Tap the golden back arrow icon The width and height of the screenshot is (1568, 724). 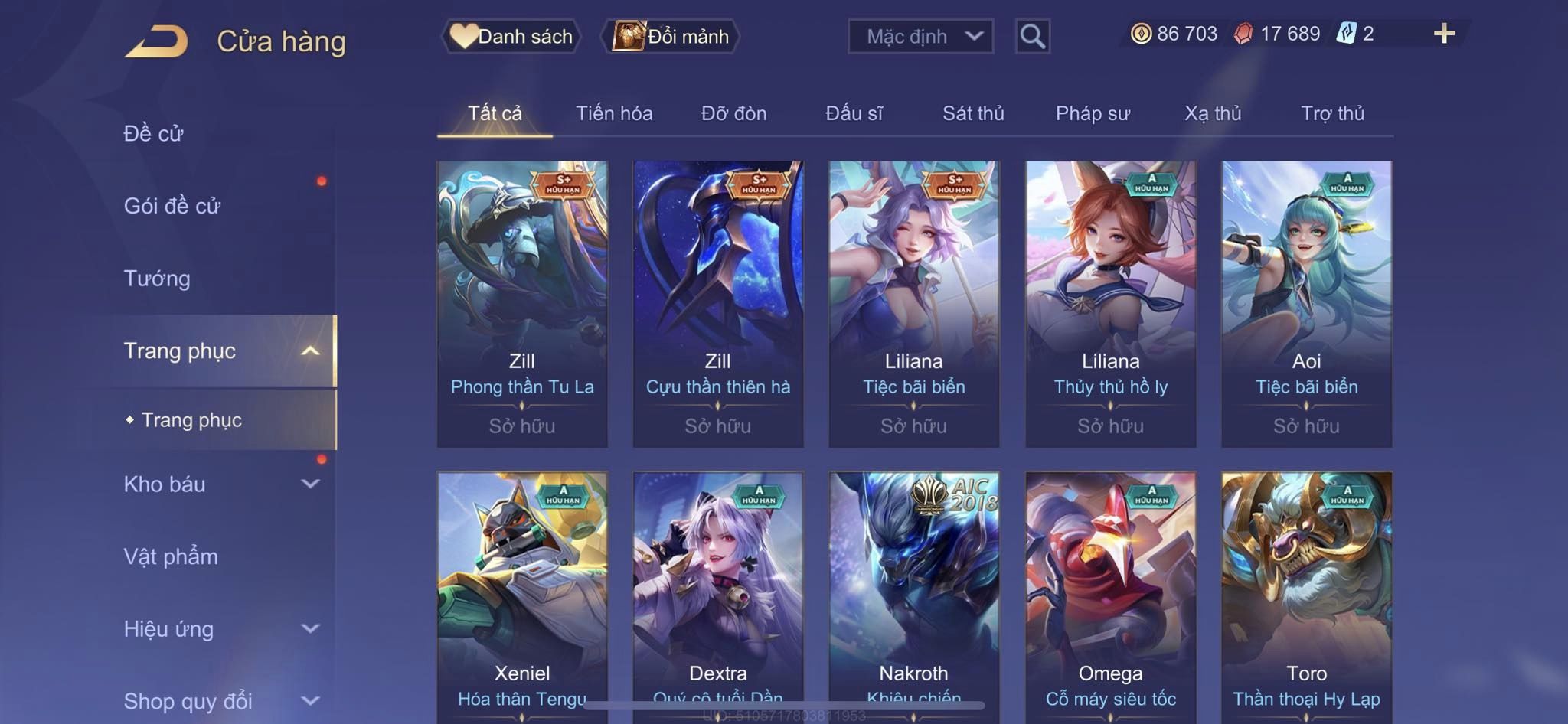click(157, 41)
